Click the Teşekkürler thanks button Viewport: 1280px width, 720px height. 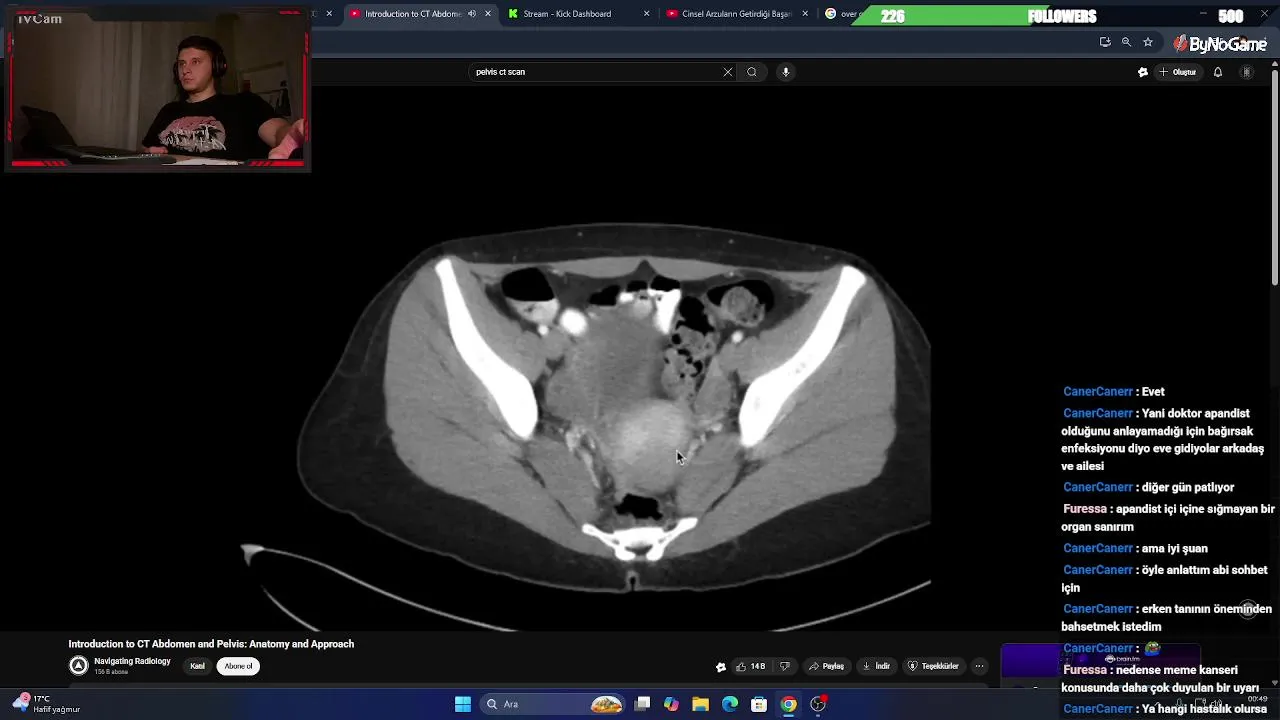[x=933, y=666]
